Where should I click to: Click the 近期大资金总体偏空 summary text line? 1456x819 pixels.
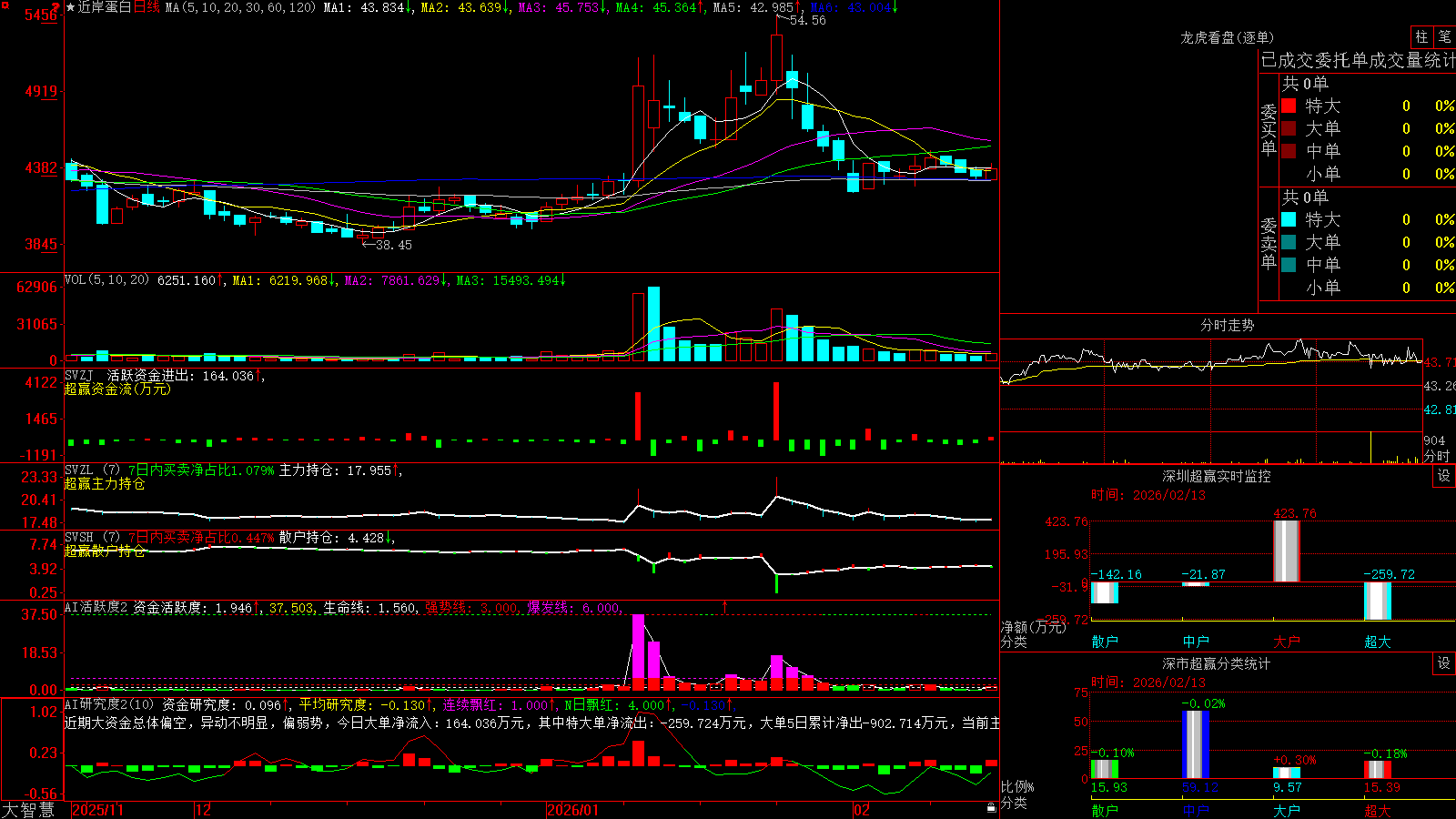pos(531,723)
